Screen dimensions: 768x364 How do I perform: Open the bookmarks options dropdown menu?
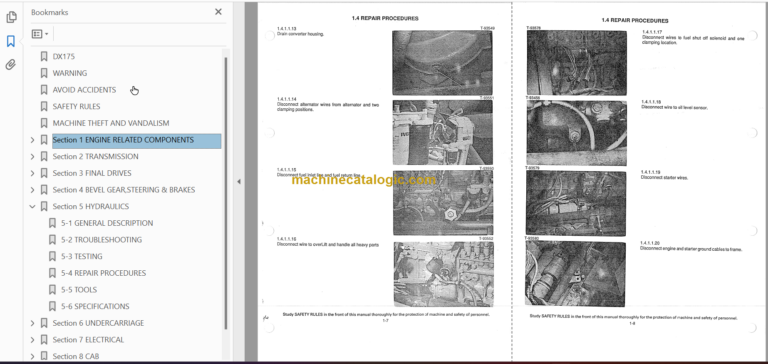click(40, 34)
